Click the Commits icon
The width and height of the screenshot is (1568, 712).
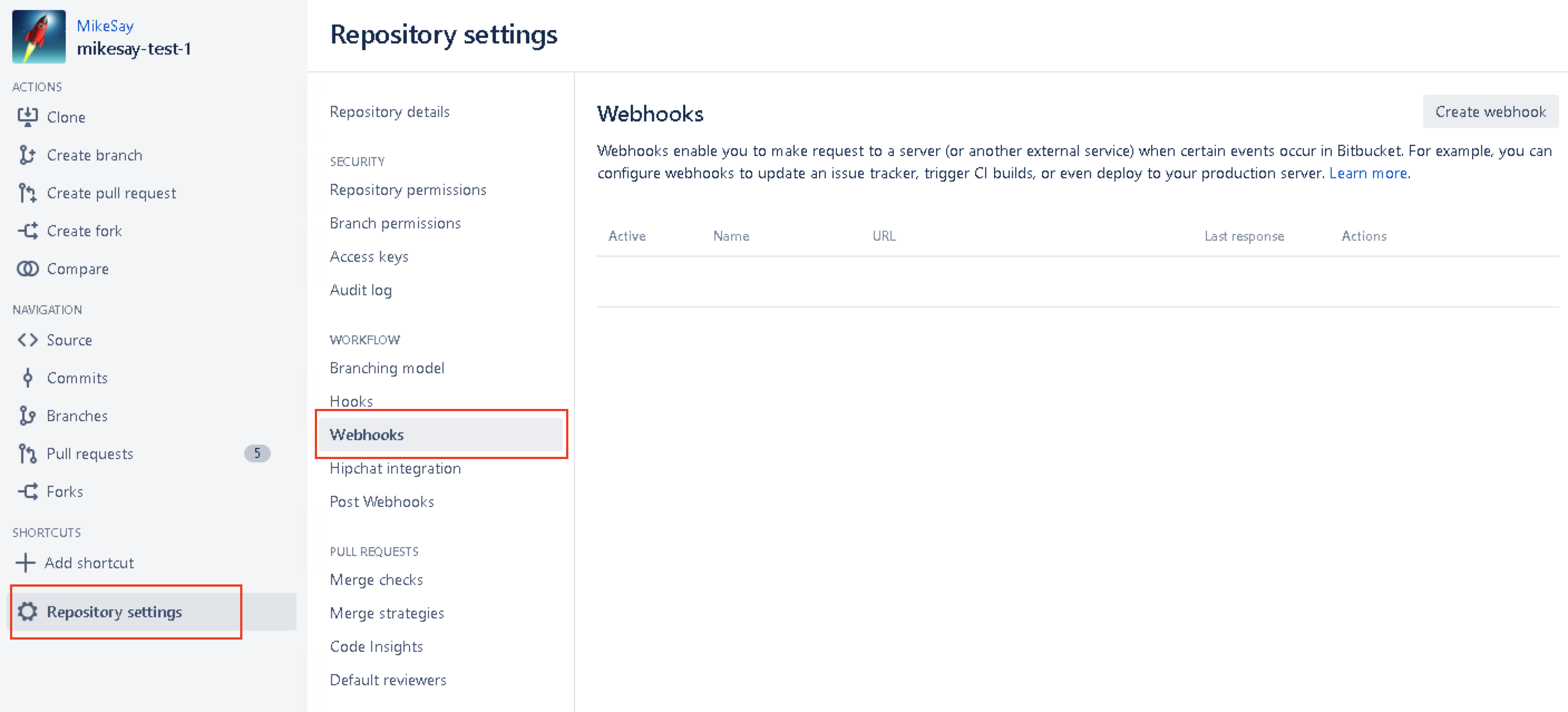27,378
